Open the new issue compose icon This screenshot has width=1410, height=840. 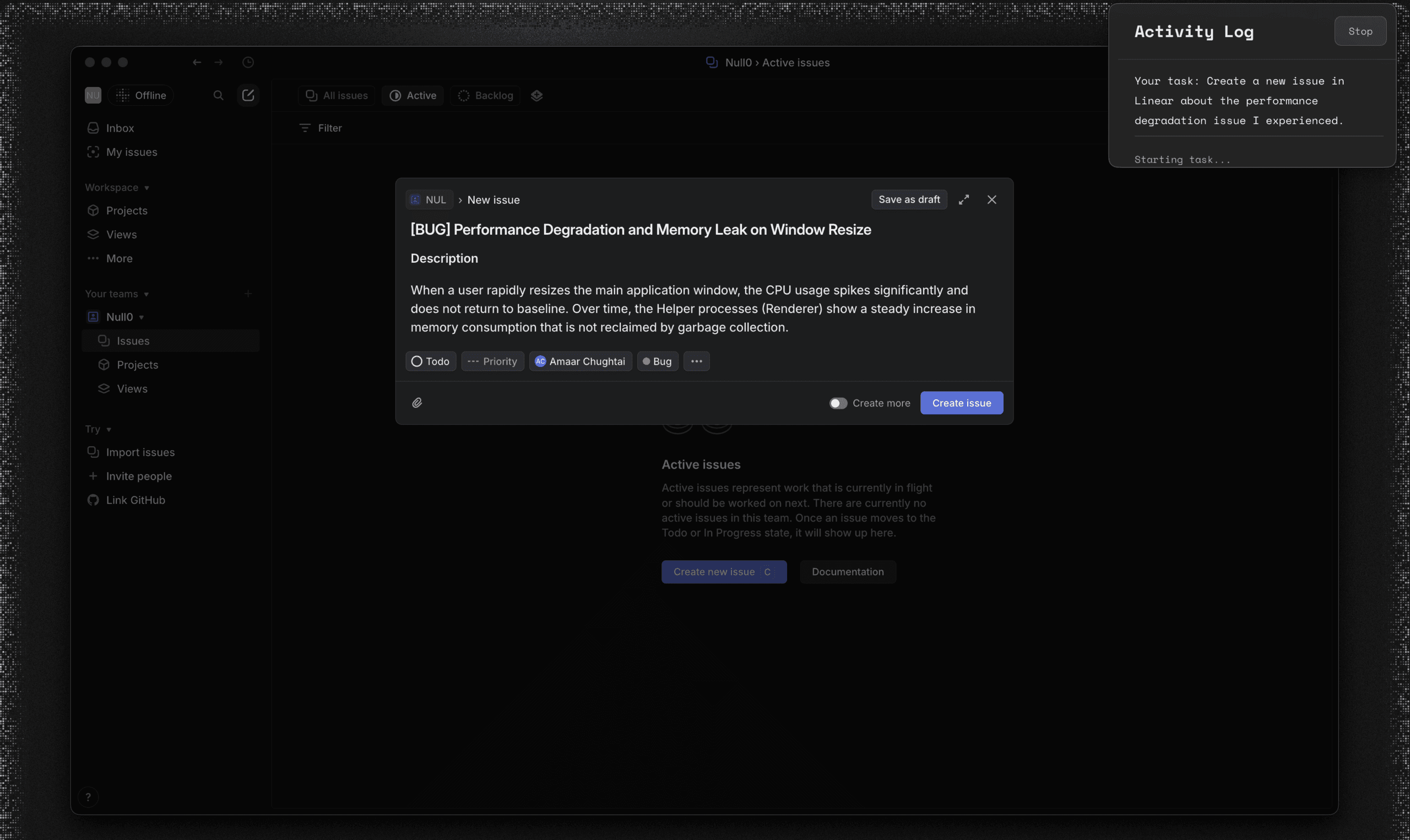(x=248, y=95)
